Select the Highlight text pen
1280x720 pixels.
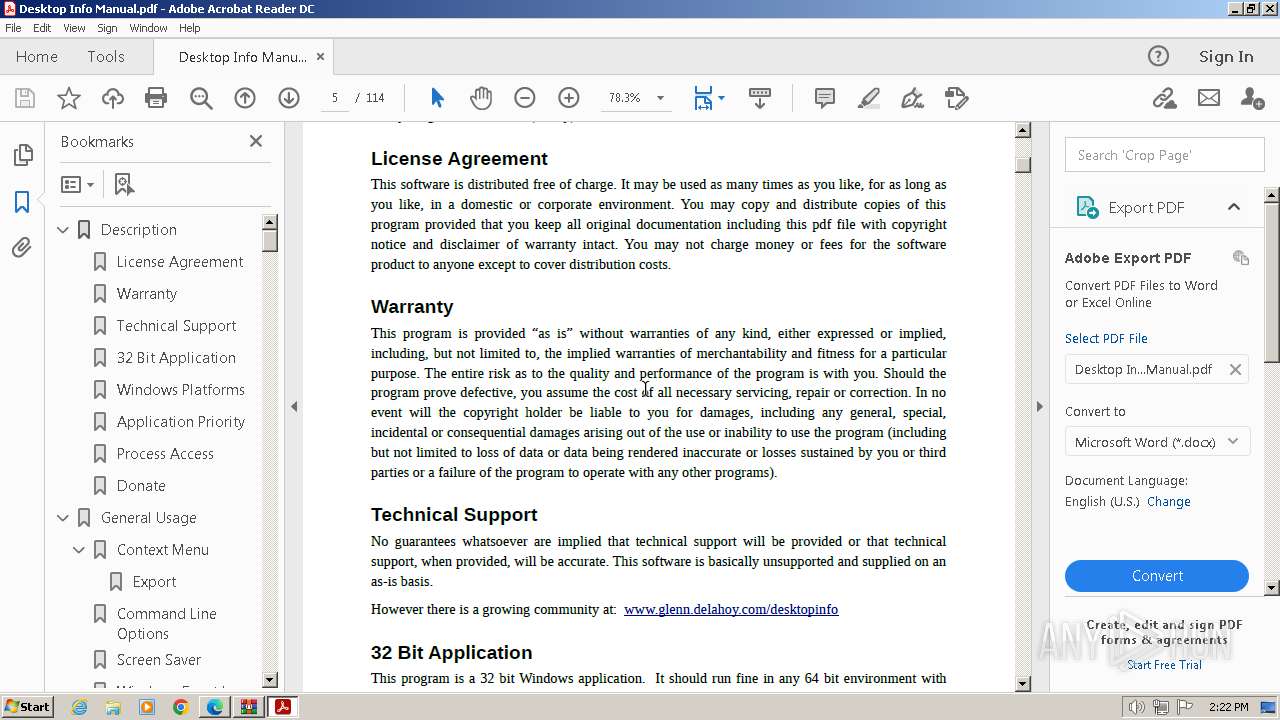coord(869,98)
